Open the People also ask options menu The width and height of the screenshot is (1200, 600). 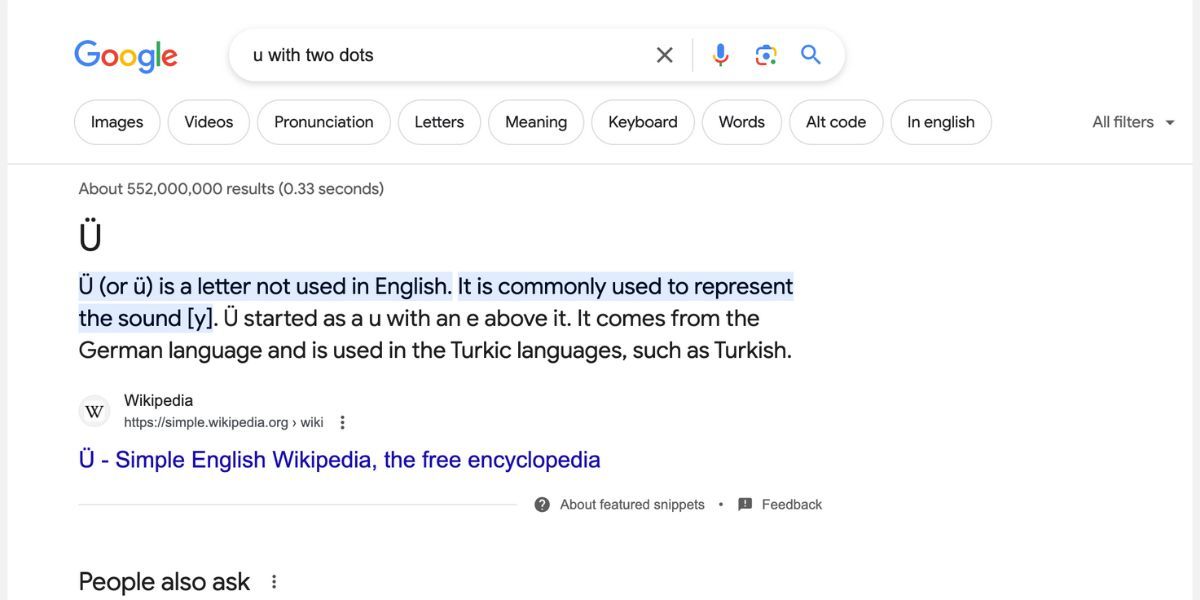point(274,581)
